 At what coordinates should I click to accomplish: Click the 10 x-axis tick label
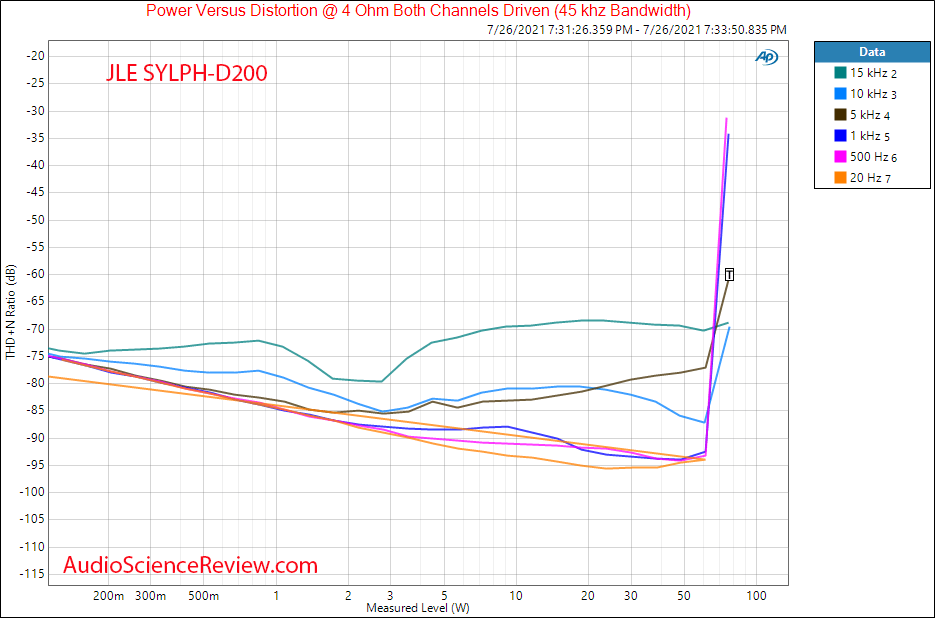point(516,595)
